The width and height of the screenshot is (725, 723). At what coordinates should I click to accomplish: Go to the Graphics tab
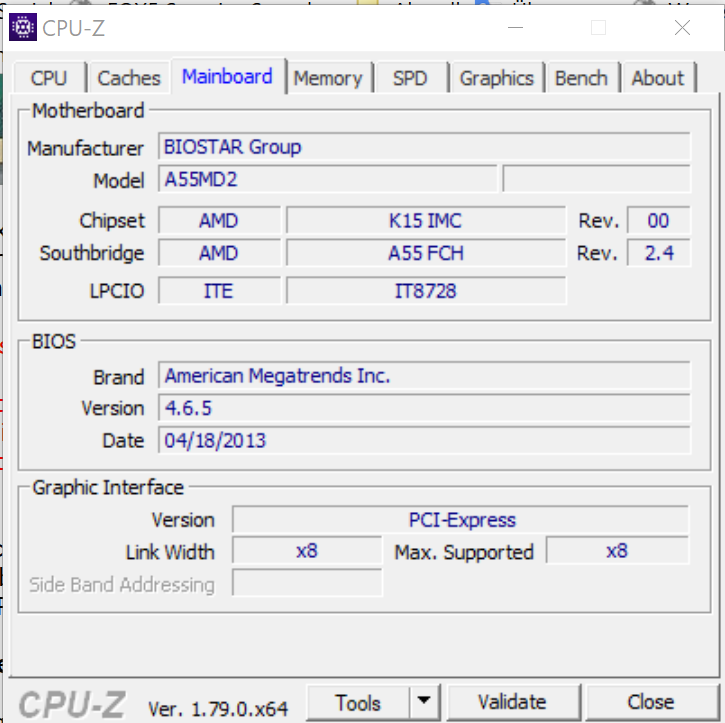pyautogui.click(x=497, y=78)
